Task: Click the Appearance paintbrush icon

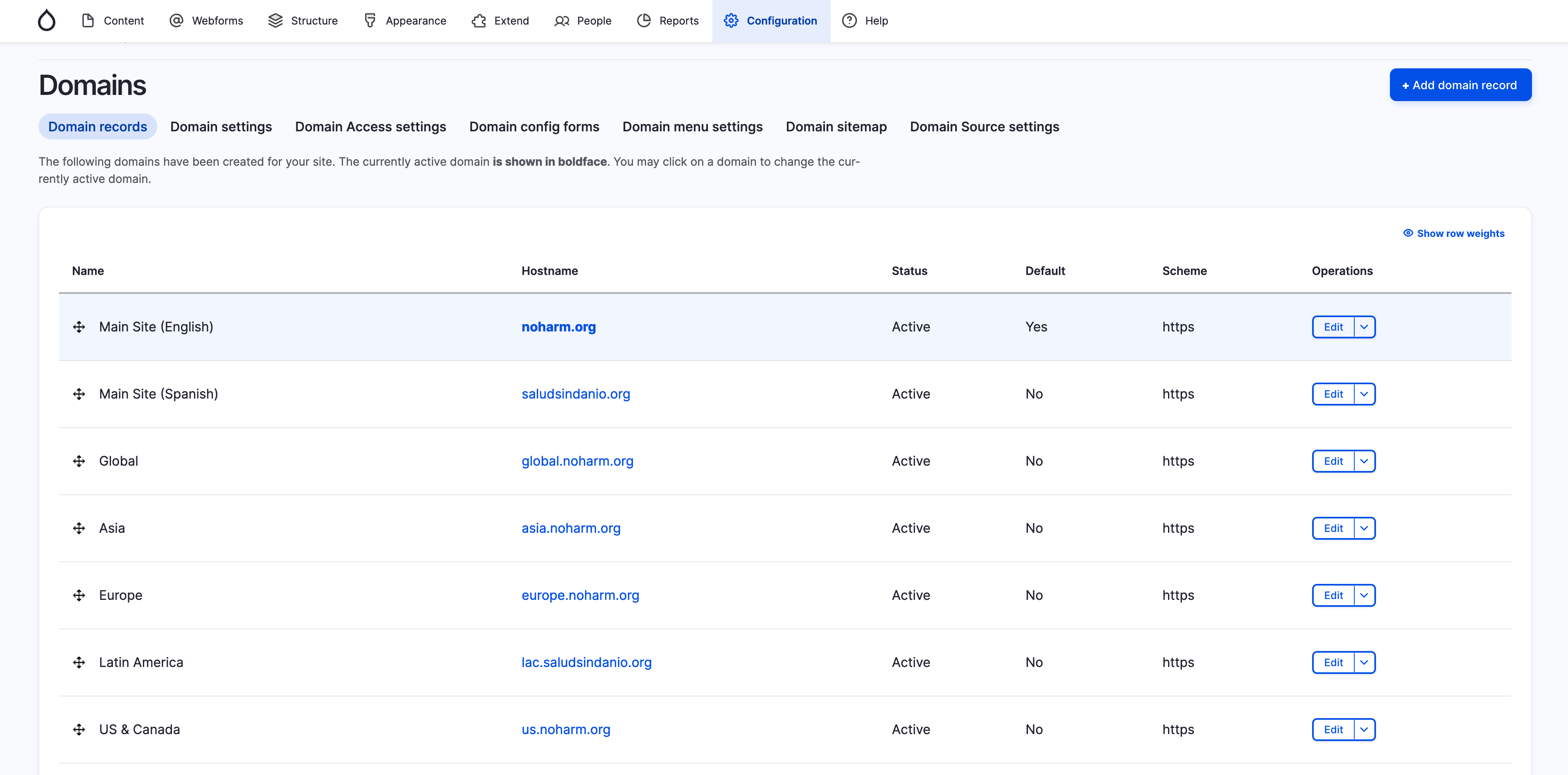Action: pos(370,21)
